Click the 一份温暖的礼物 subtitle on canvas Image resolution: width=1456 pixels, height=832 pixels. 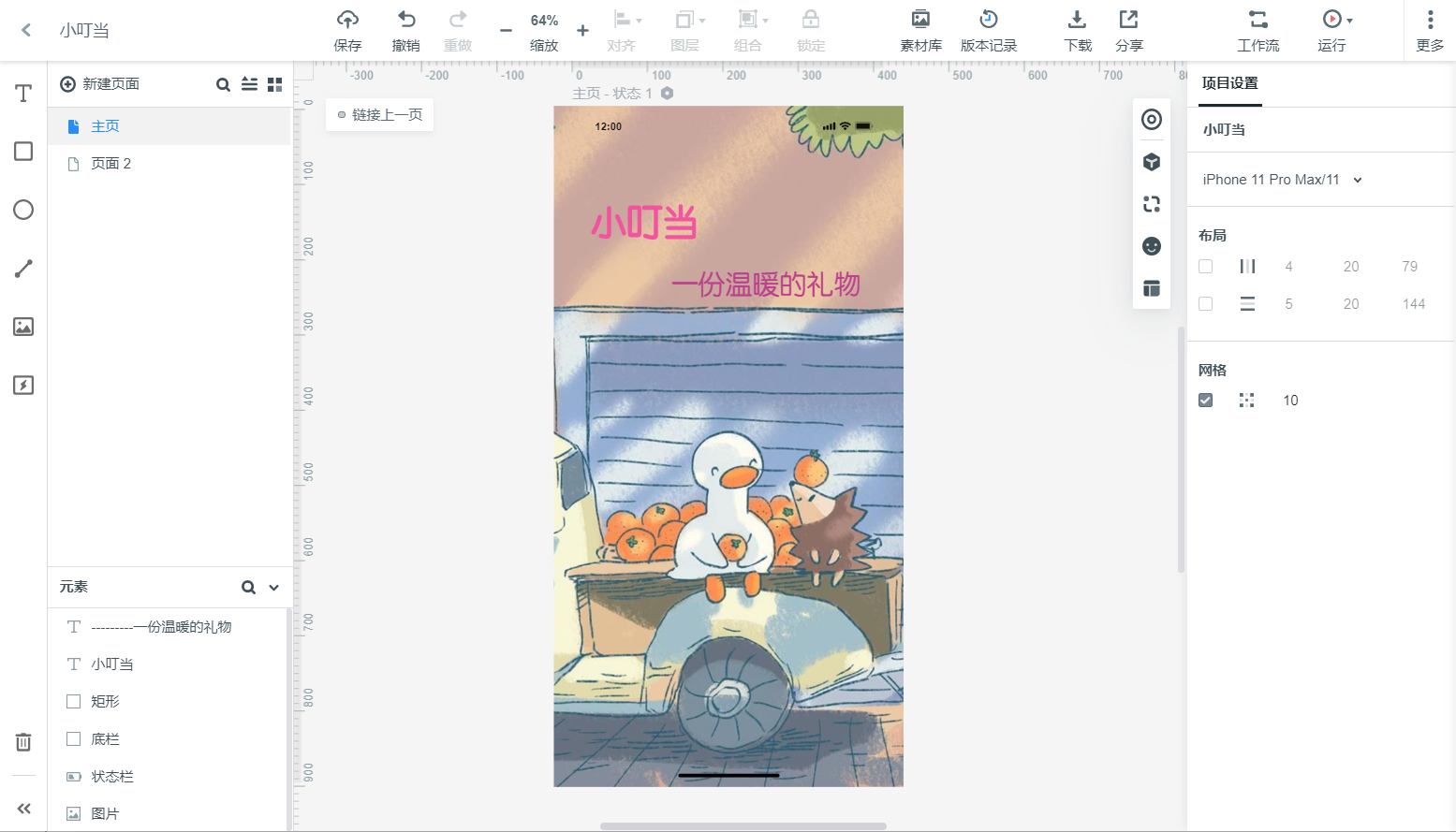click(x=766, y=285)
